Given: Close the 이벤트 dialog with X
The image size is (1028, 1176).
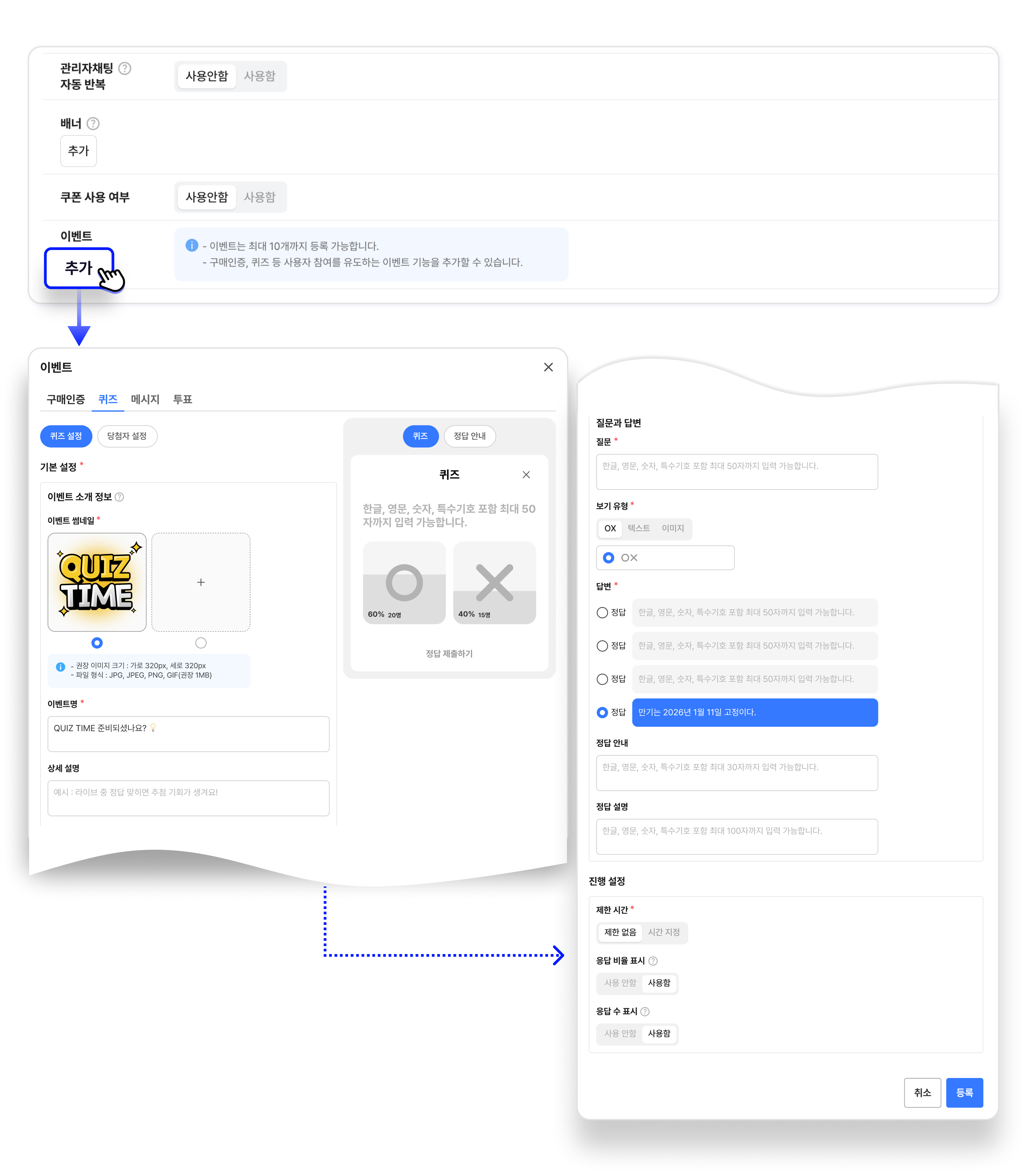Looking at the screenshot, I should point(548,367).
